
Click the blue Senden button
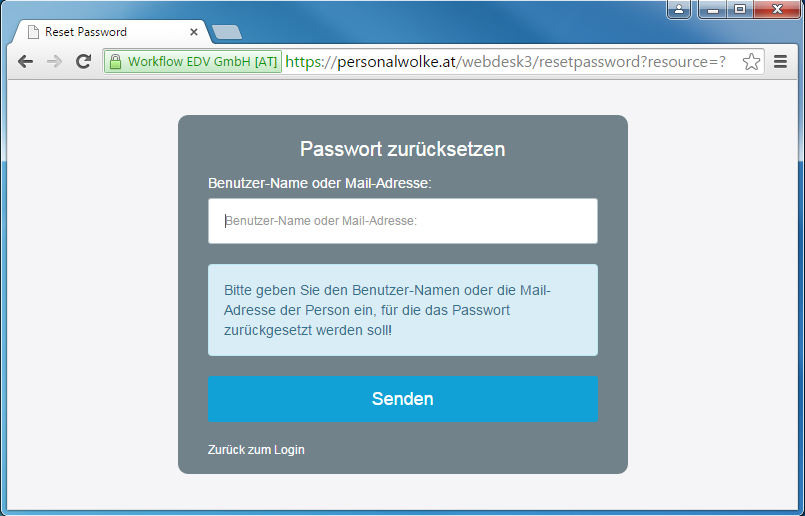[x=402, y=399]
